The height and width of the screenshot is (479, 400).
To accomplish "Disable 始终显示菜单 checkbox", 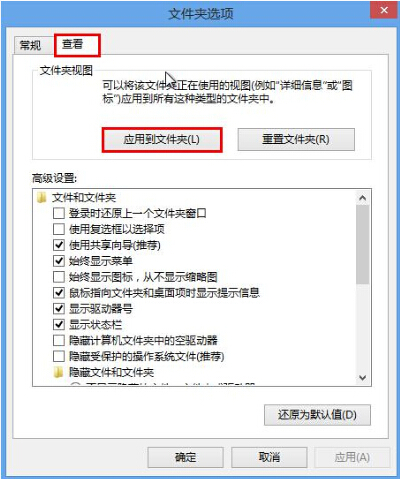I will [59, 261].
